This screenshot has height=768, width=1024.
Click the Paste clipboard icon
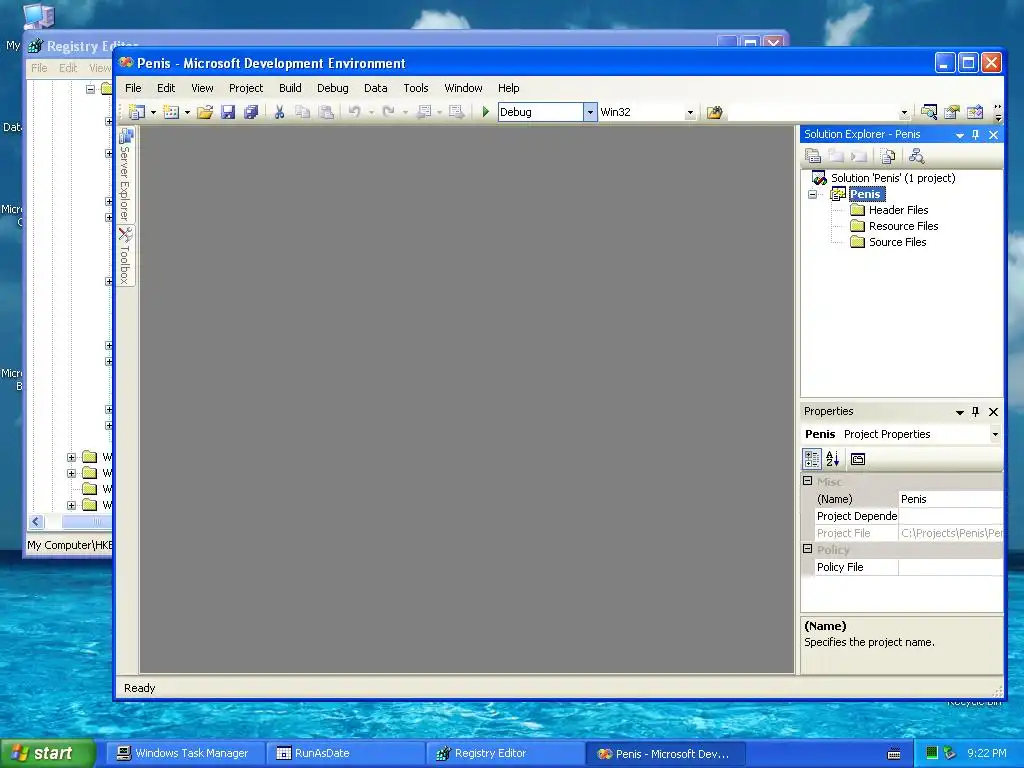coord(326,112)
